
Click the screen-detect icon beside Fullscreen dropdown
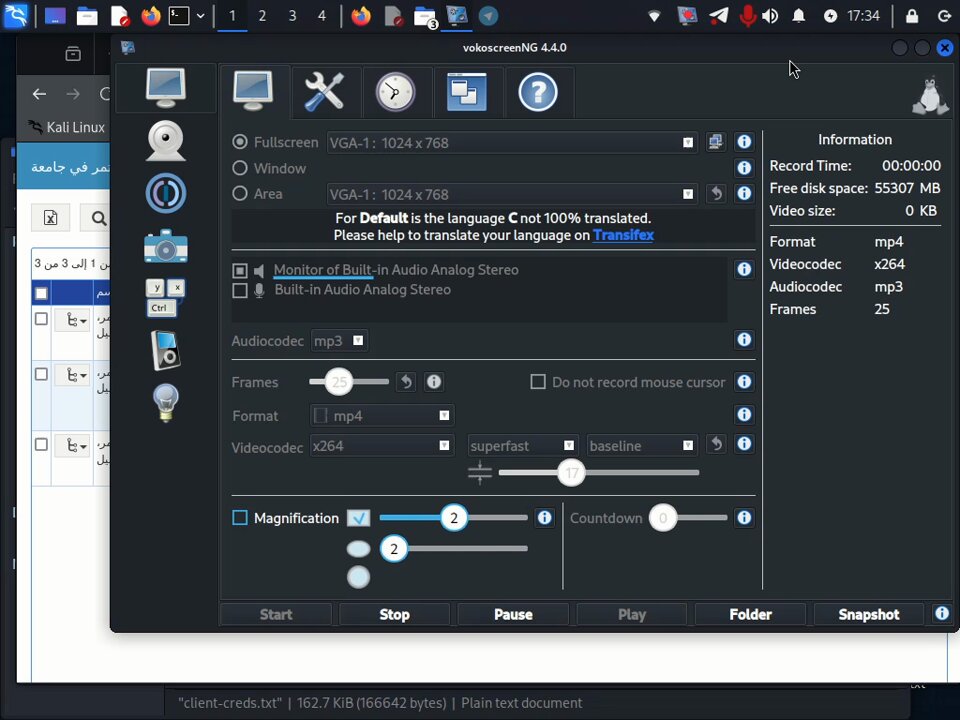point(715,142)
